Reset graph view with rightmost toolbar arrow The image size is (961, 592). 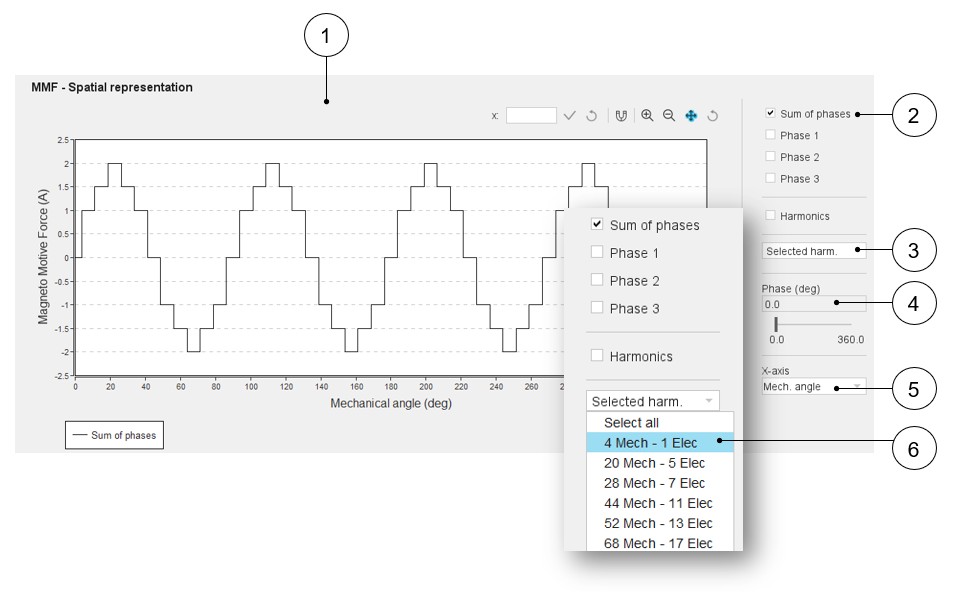(712, 116)
